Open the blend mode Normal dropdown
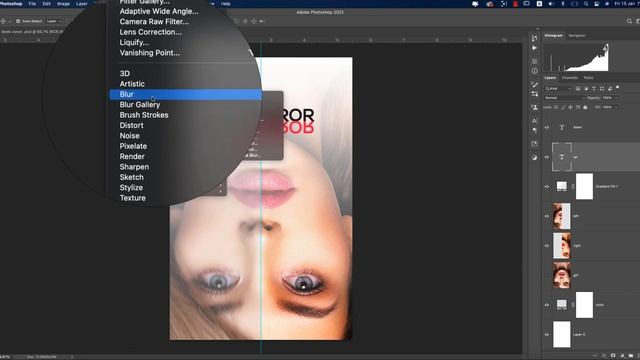640x360 pixels. pos(564,98)
